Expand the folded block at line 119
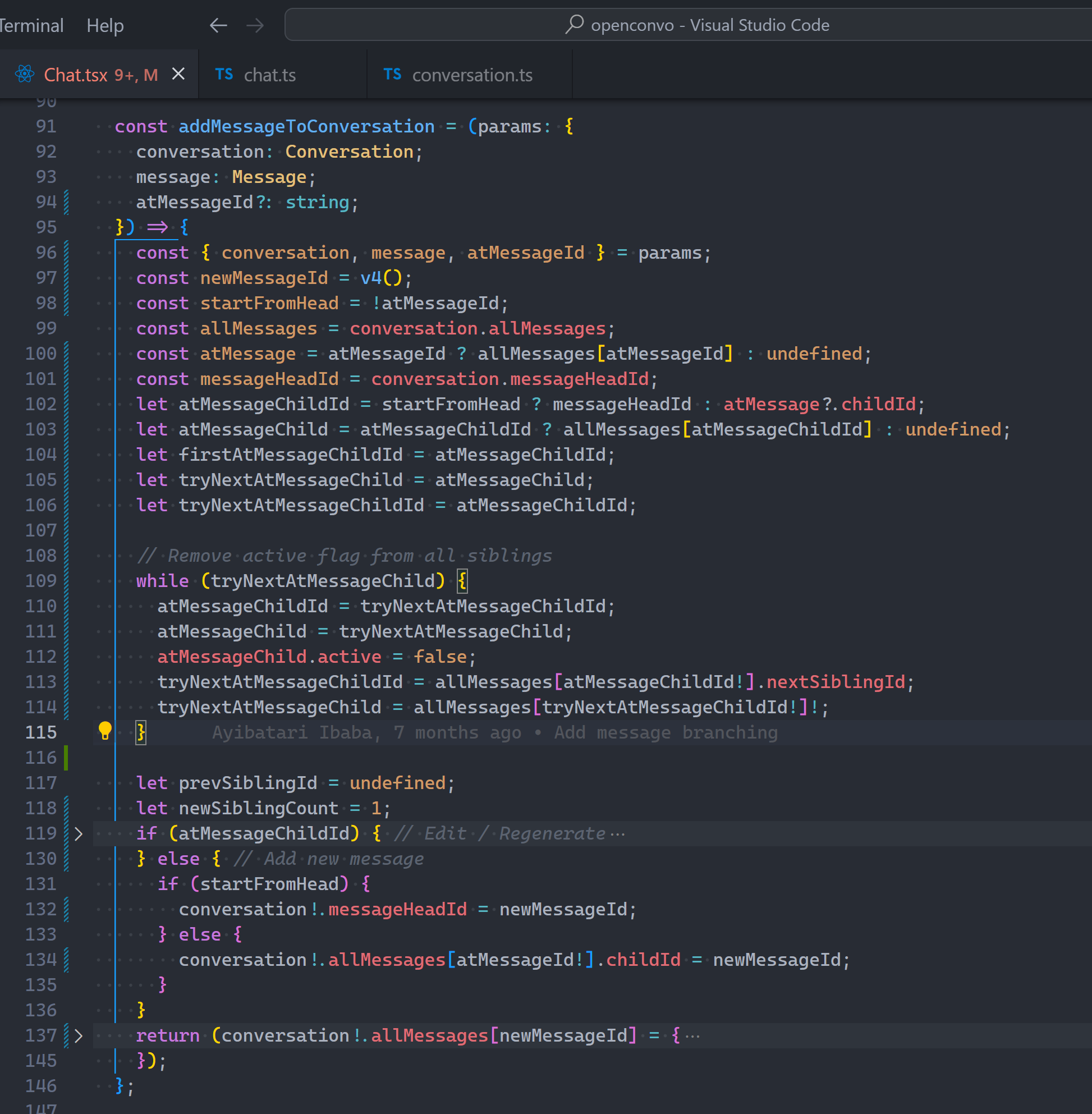This screenshot has width=1092, height=1114. [x=79, y=833]
